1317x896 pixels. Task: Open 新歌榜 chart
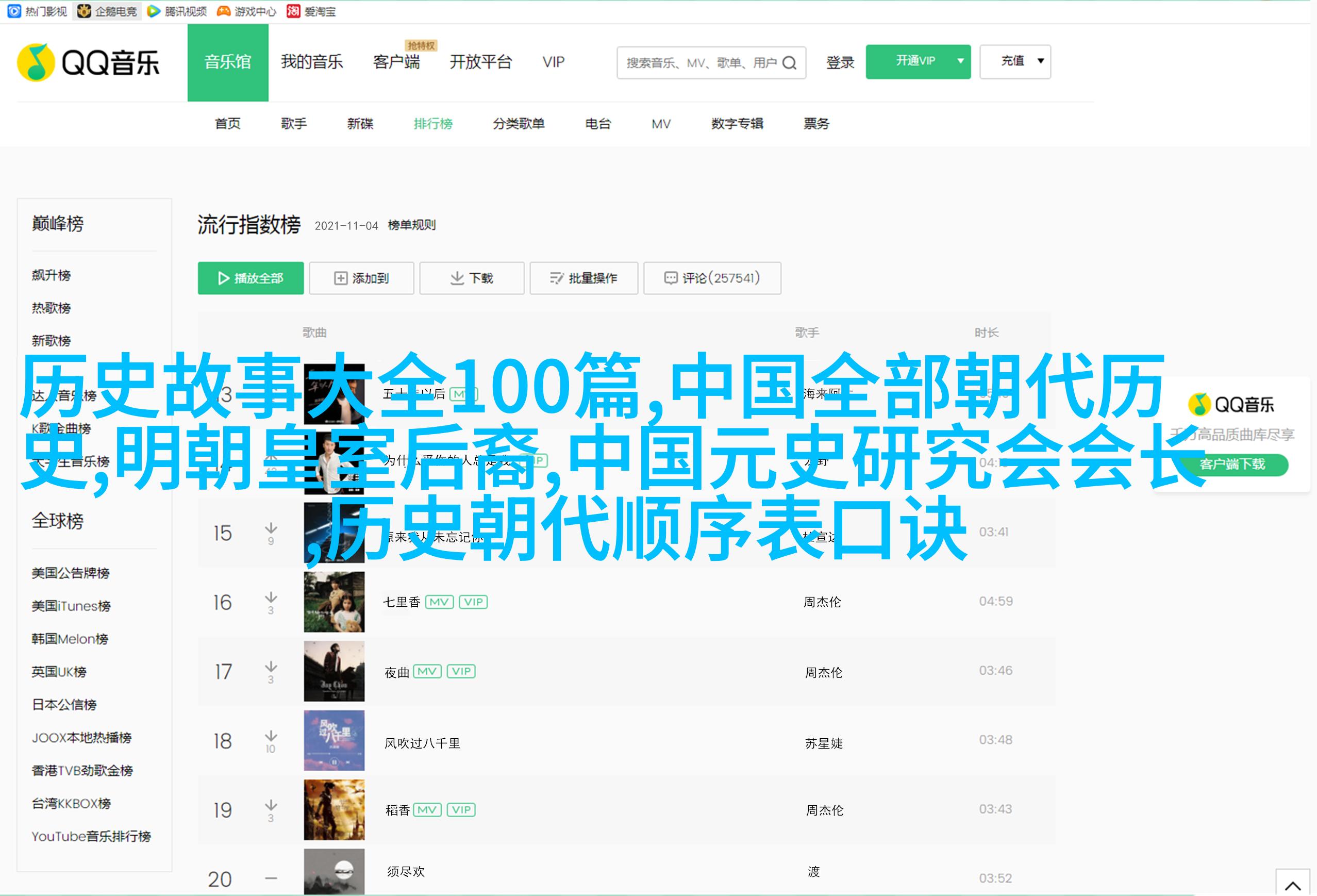tap(51, 341)
